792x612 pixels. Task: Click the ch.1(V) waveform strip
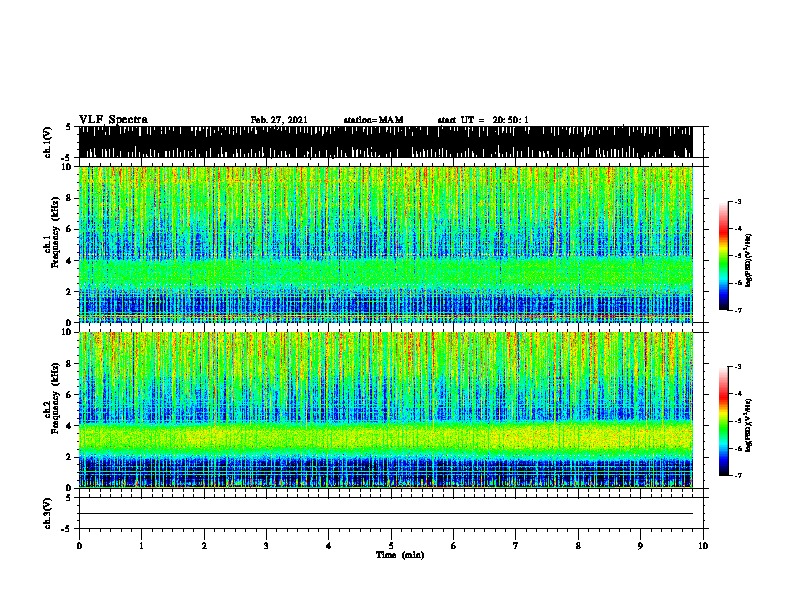pyautogui.click(x=386, y=142)
